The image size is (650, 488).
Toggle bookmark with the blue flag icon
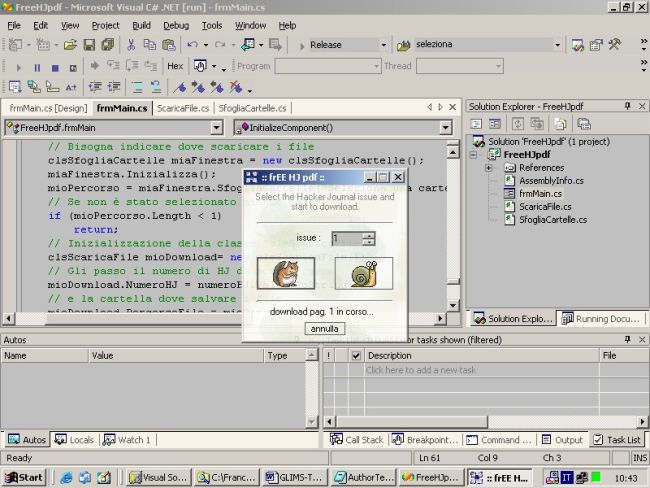pos(179,87)
